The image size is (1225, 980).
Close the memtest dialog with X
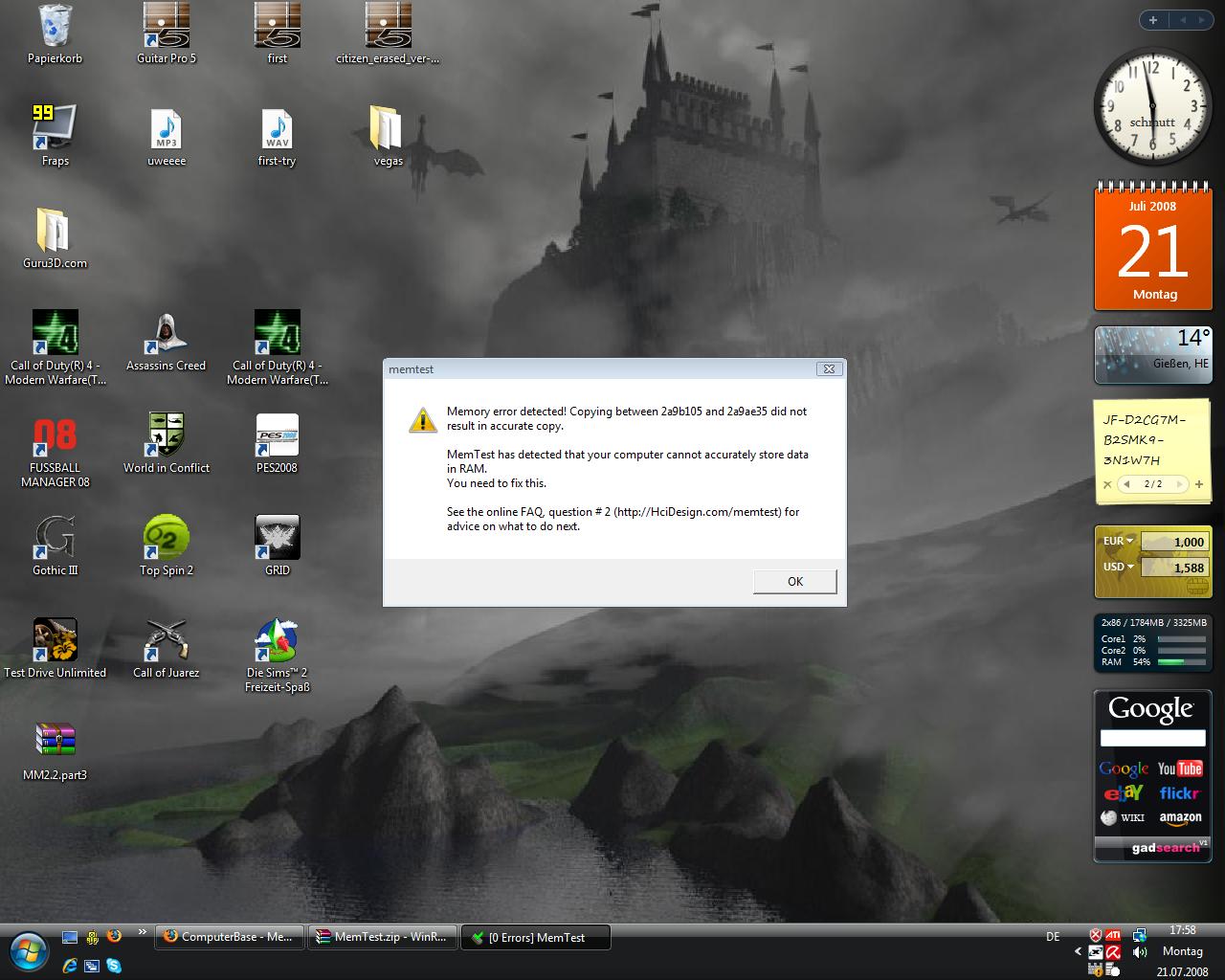(x=829, y=368)
